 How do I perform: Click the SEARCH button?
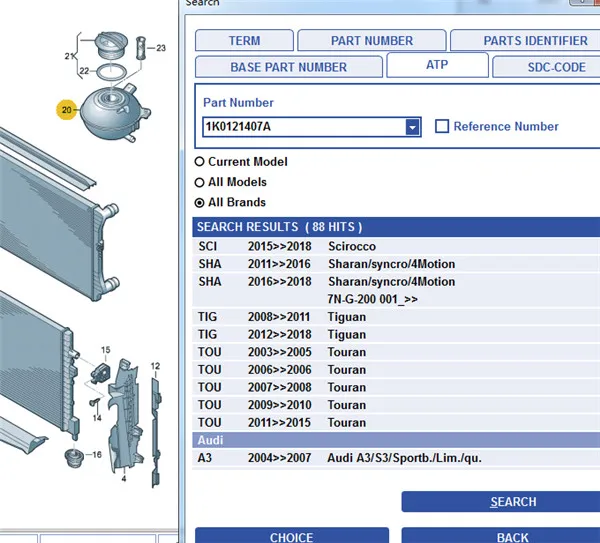point(501,502)
